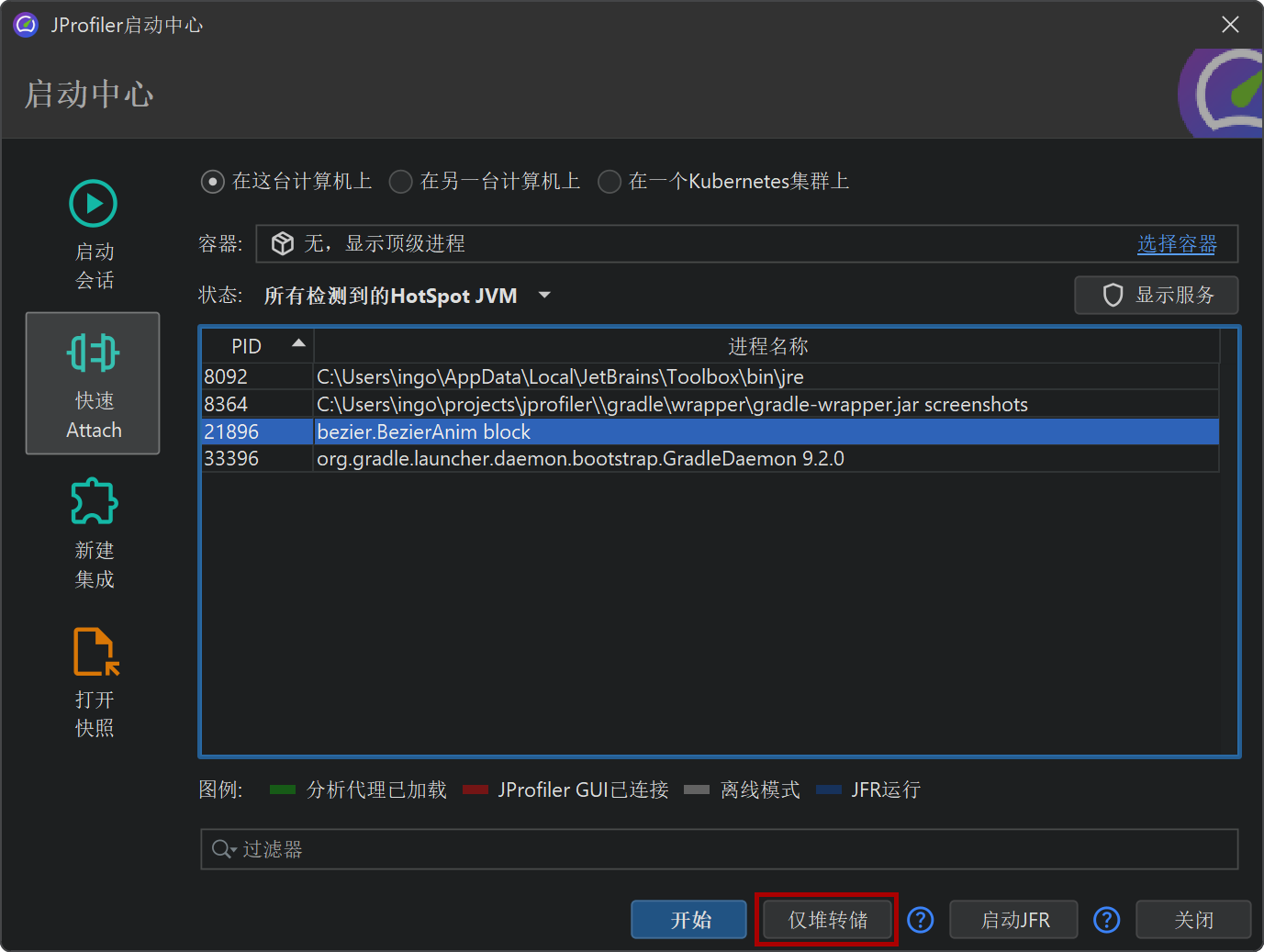The image size is (1264, 952).
Task: Click the 仅堆转储 (Heap dump only) button
Action: pos(827,920)
